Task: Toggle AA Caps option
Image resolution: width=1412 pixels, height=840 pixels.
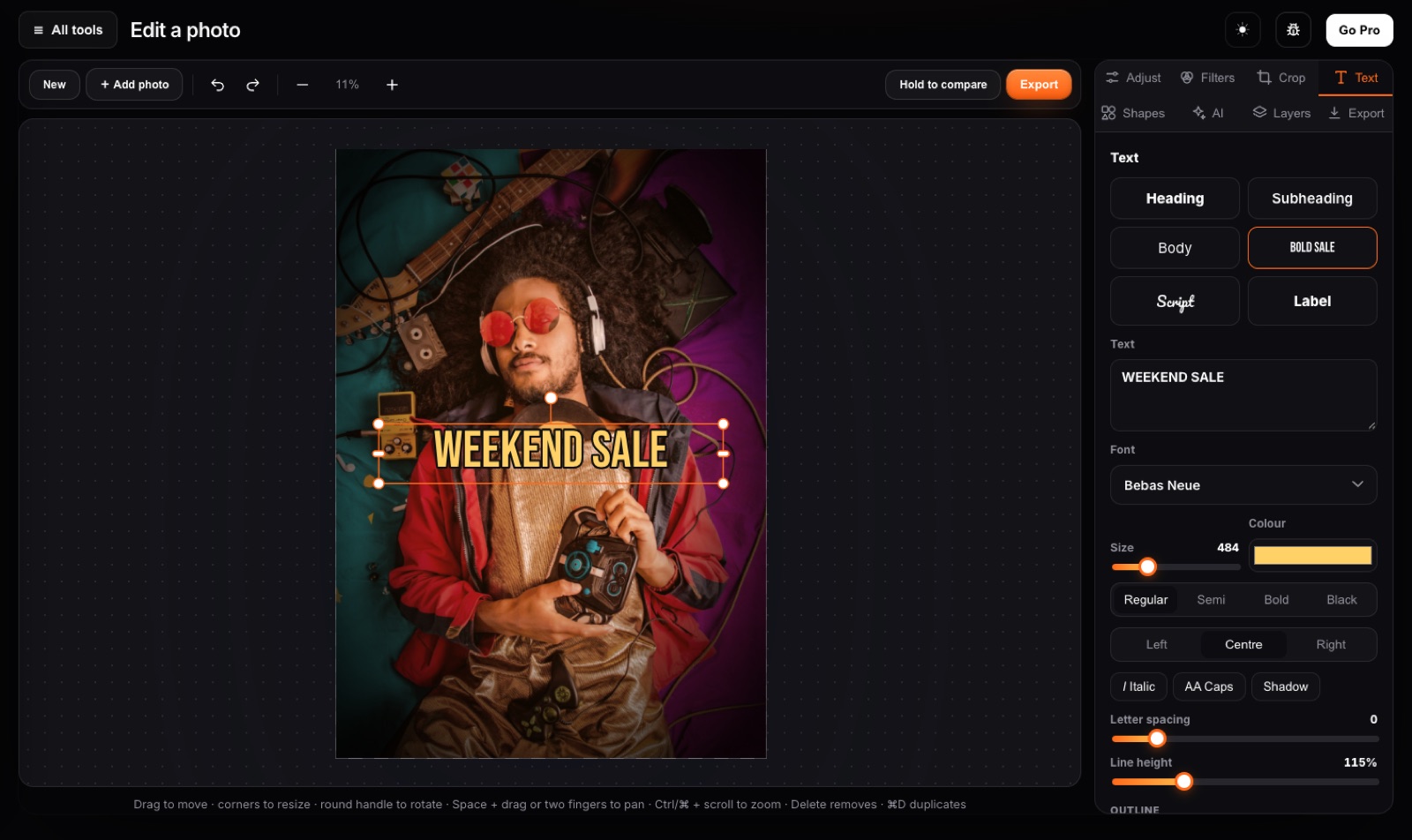Action: click(1209, 686)
